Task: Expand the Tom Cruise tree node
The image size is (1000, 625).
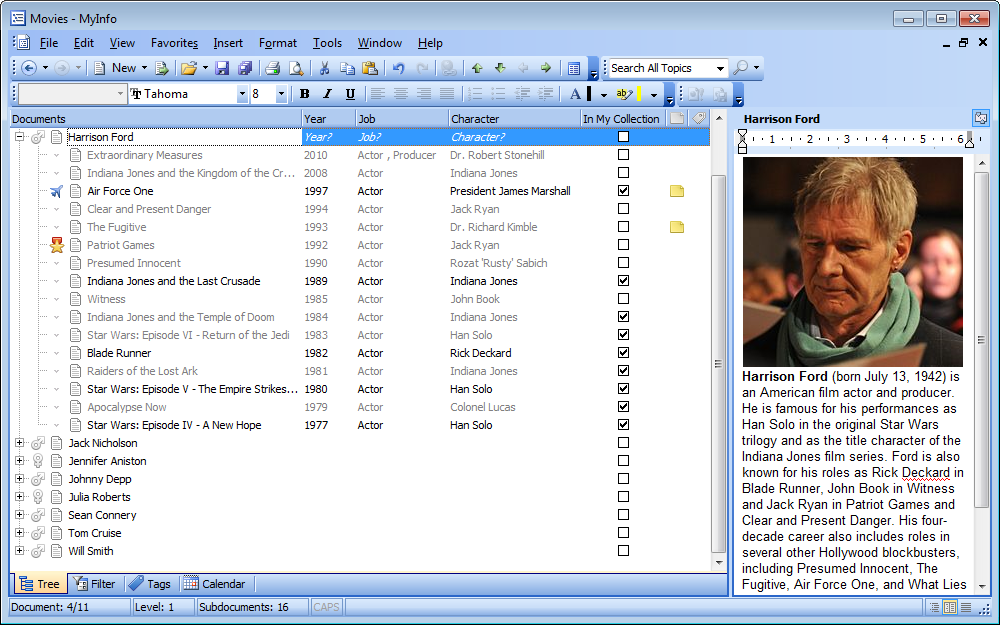Action: point(20,533)
